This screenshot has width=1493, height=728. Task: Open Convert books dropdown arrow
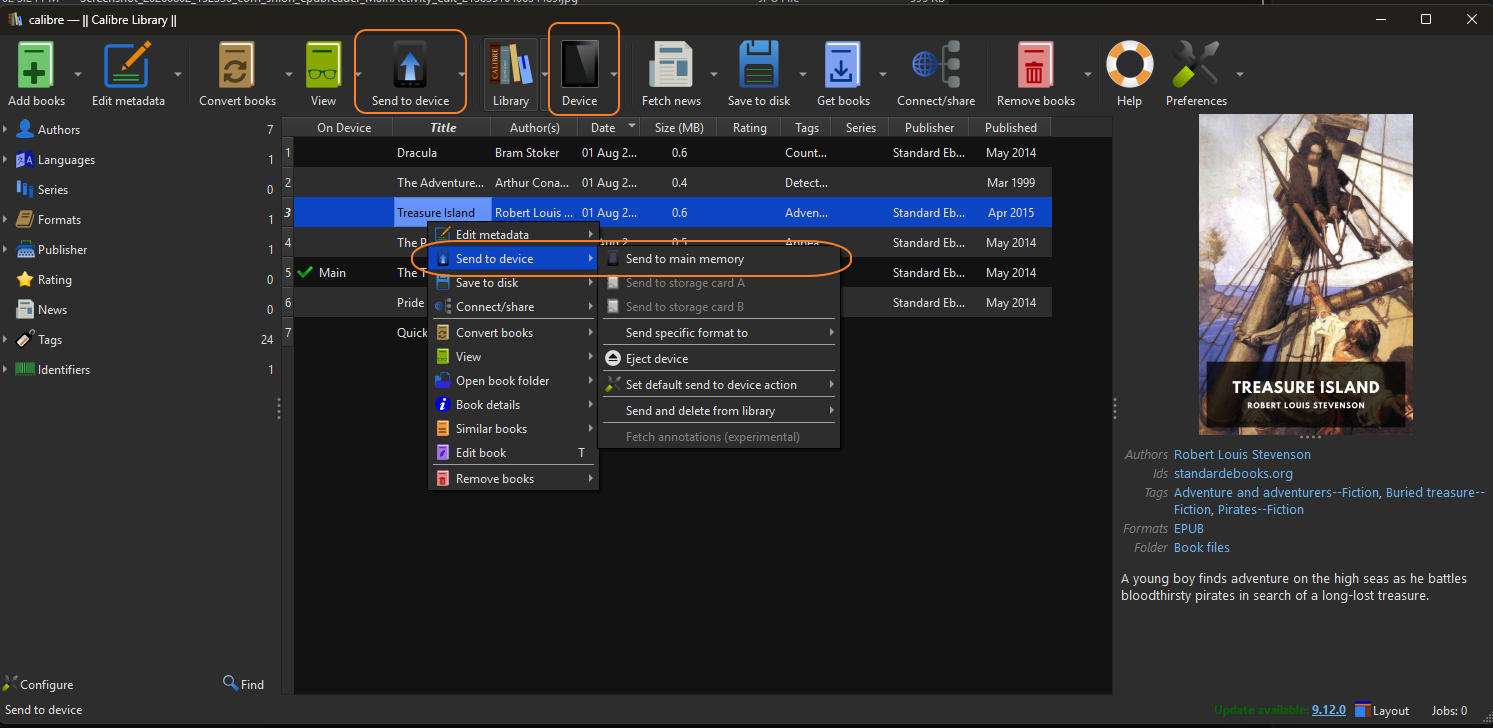tap(289, 74)
